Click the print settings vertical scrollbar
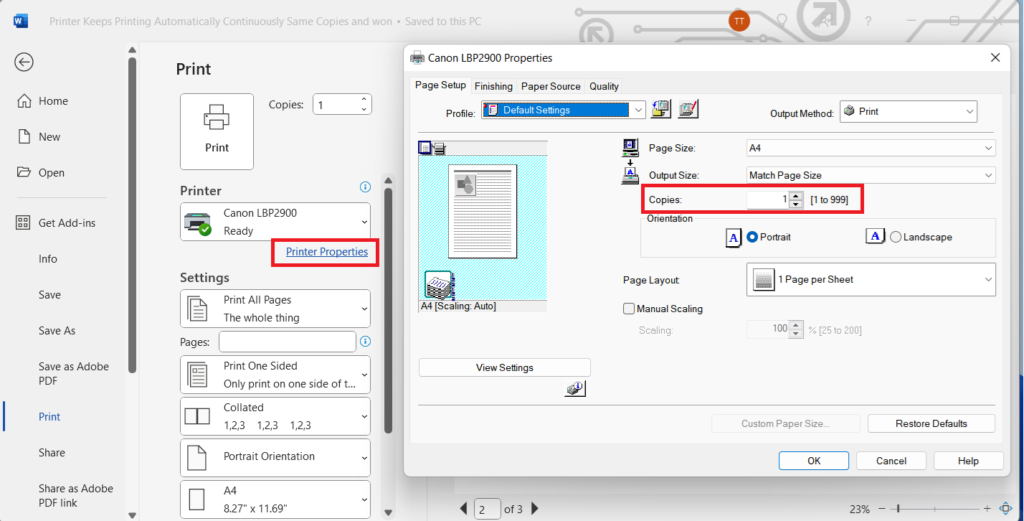The width and height of the screenshot is (1024, 521). [389, 311]
